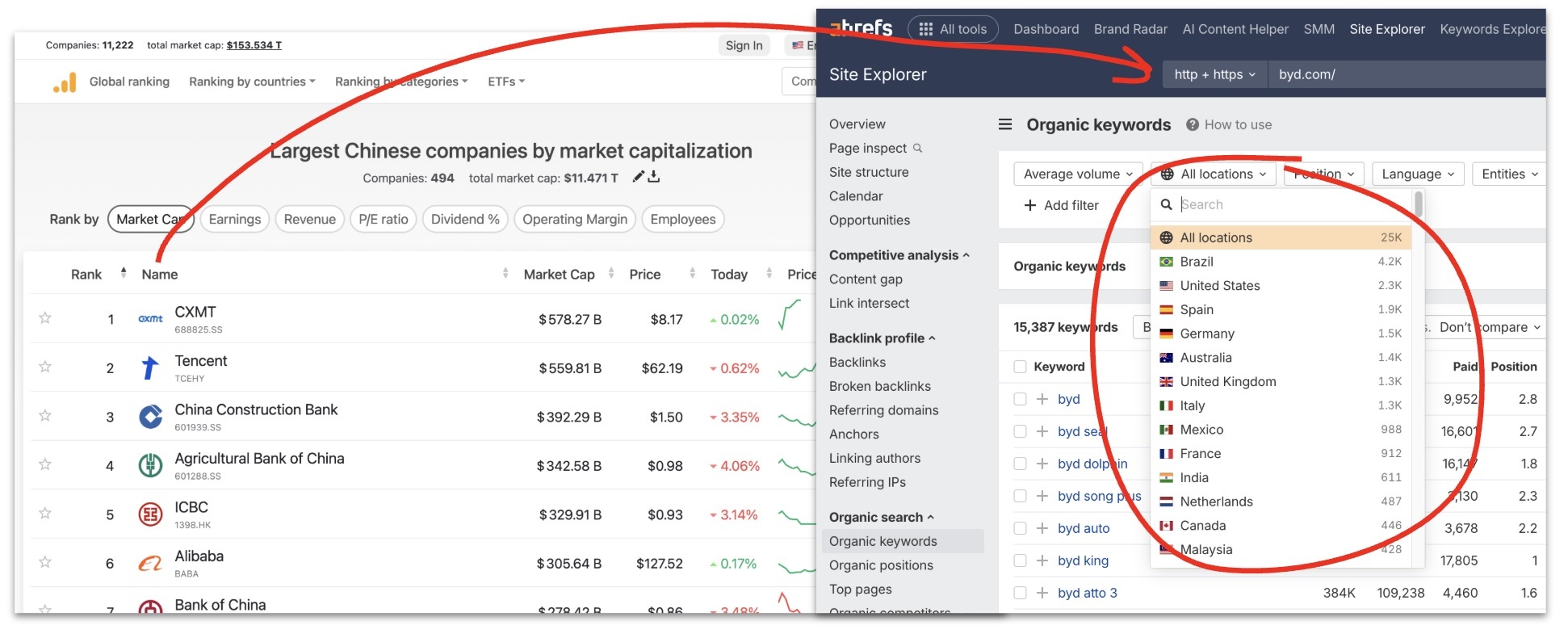Sort the table by the Rank column arrows
This screenshot has width=1568, height=638.
click(124, 273)
